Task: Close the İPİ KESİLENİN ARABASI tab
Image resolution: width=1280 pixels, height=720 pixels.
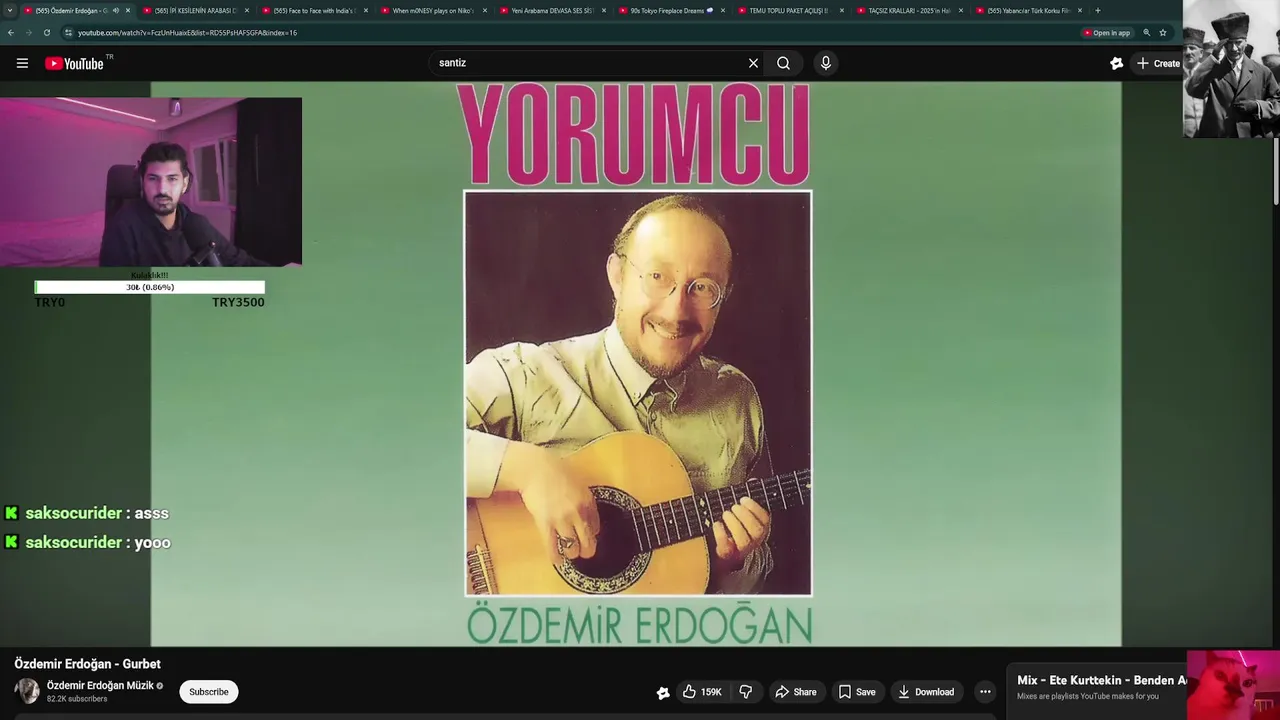Action: click(x=247, y=10)
